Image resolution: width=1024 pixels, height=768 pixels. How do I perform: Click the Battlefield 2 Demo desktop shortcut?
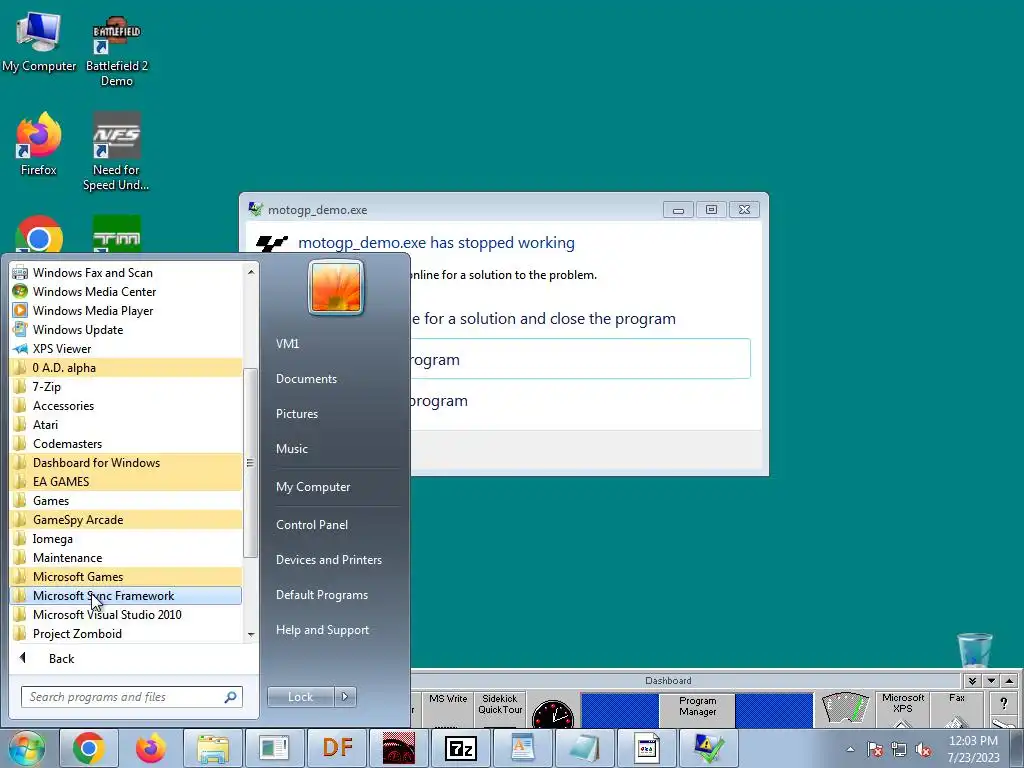coord(117,51)
